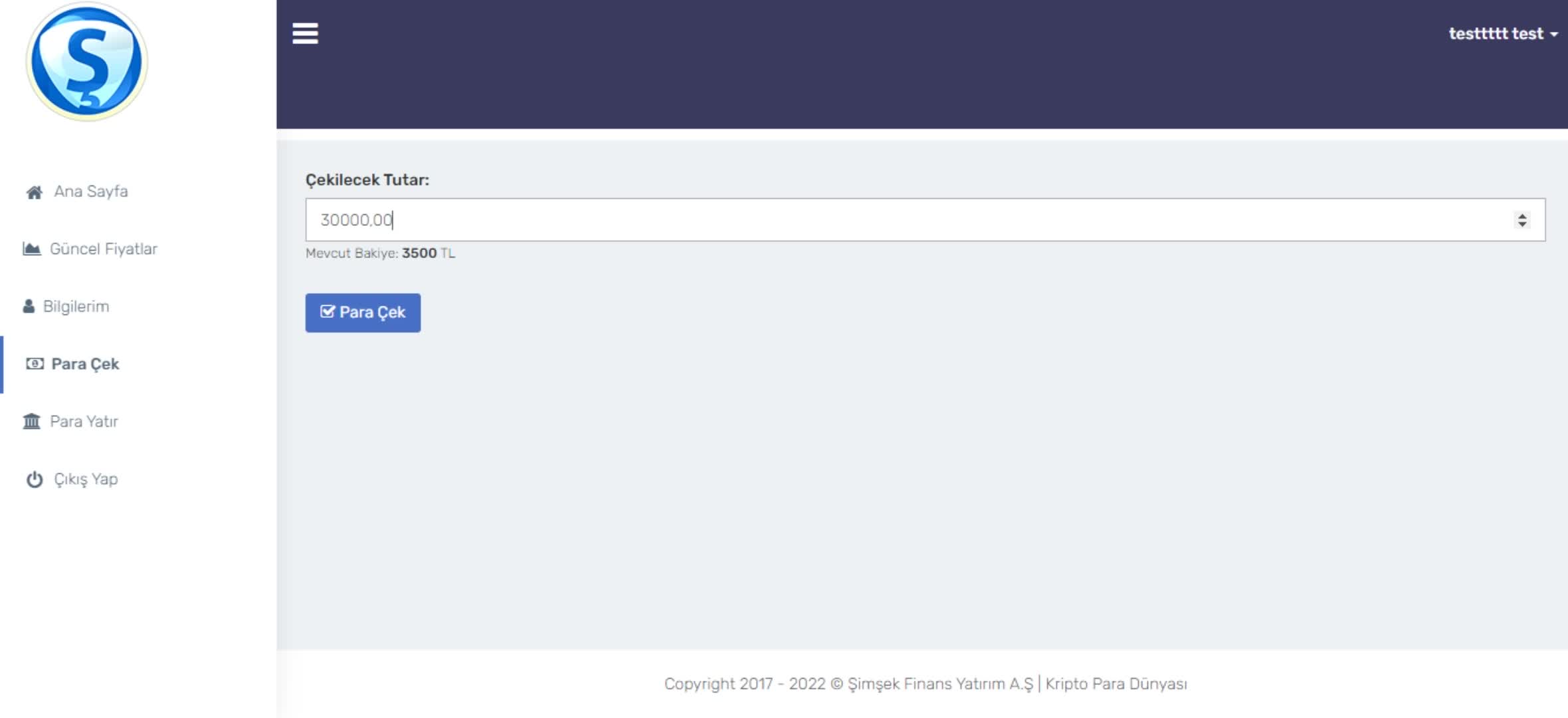Expand the testtttt test user dropdown

pyautogui.click(x=1503, y=33)
